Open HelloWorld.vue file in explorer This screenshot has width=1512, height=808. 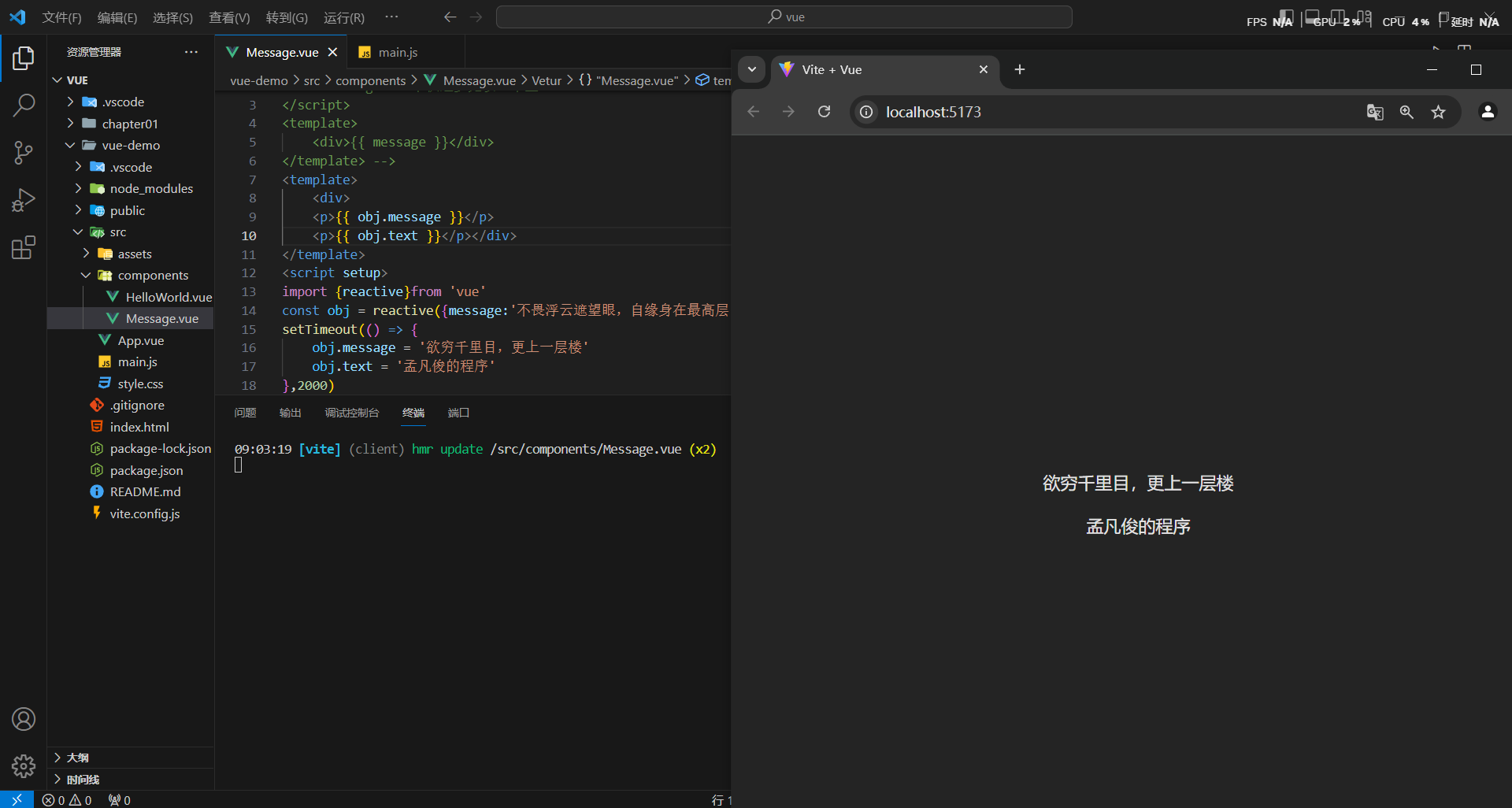pyautogui.click(x=131, y=297)
